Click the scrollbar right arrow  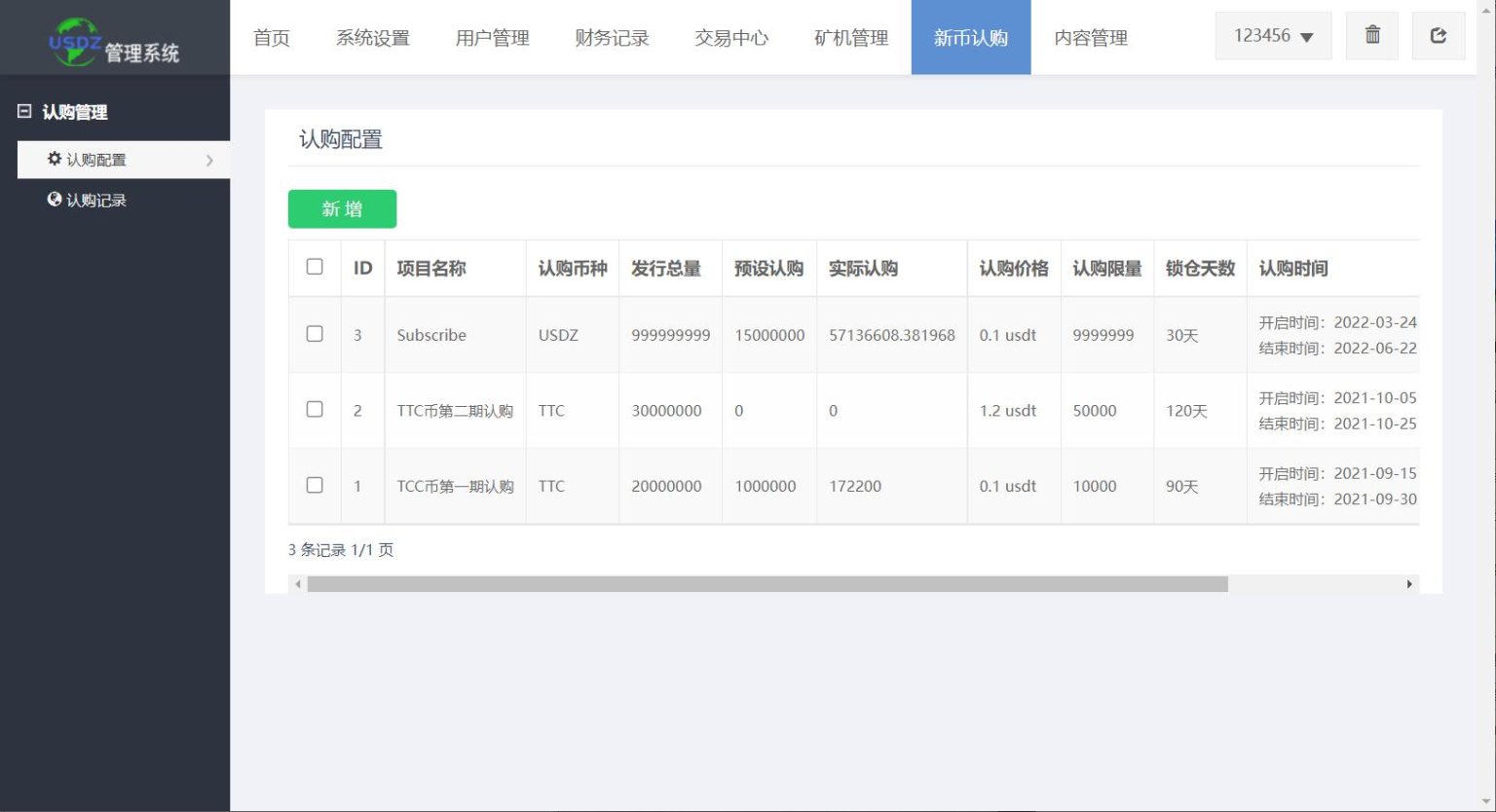pyautogui.click(x=1409, y=584)
